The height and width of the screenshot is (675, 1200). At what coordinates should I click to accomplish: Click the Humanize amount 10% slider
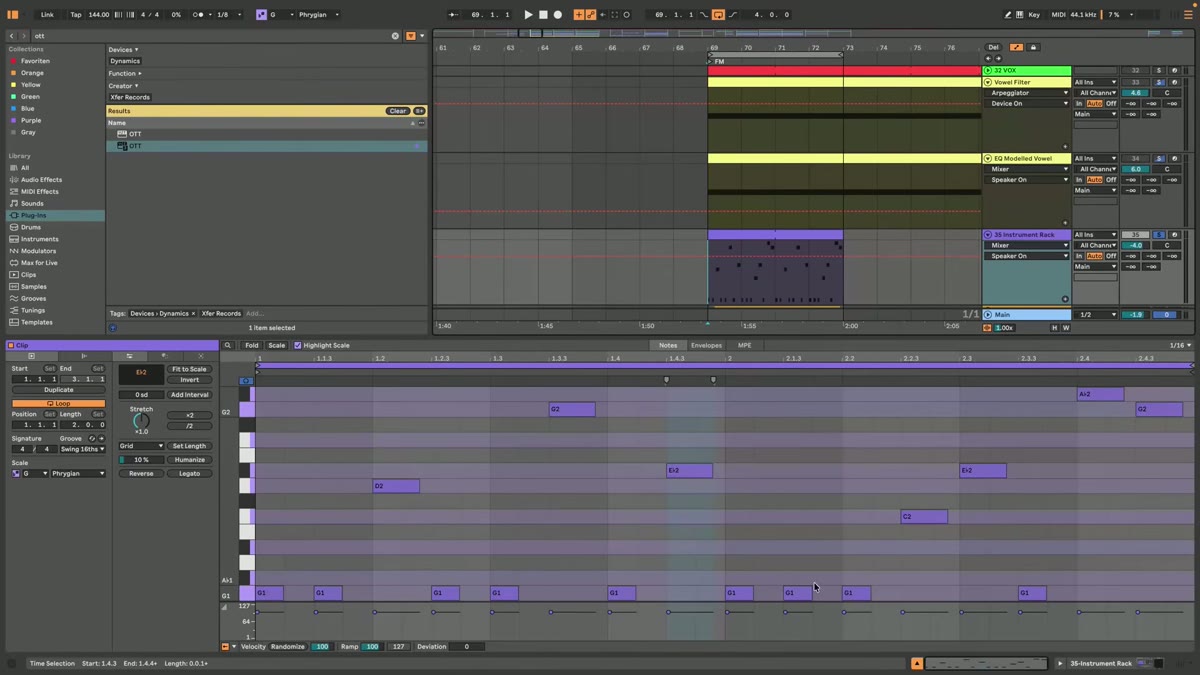(141, 460)
